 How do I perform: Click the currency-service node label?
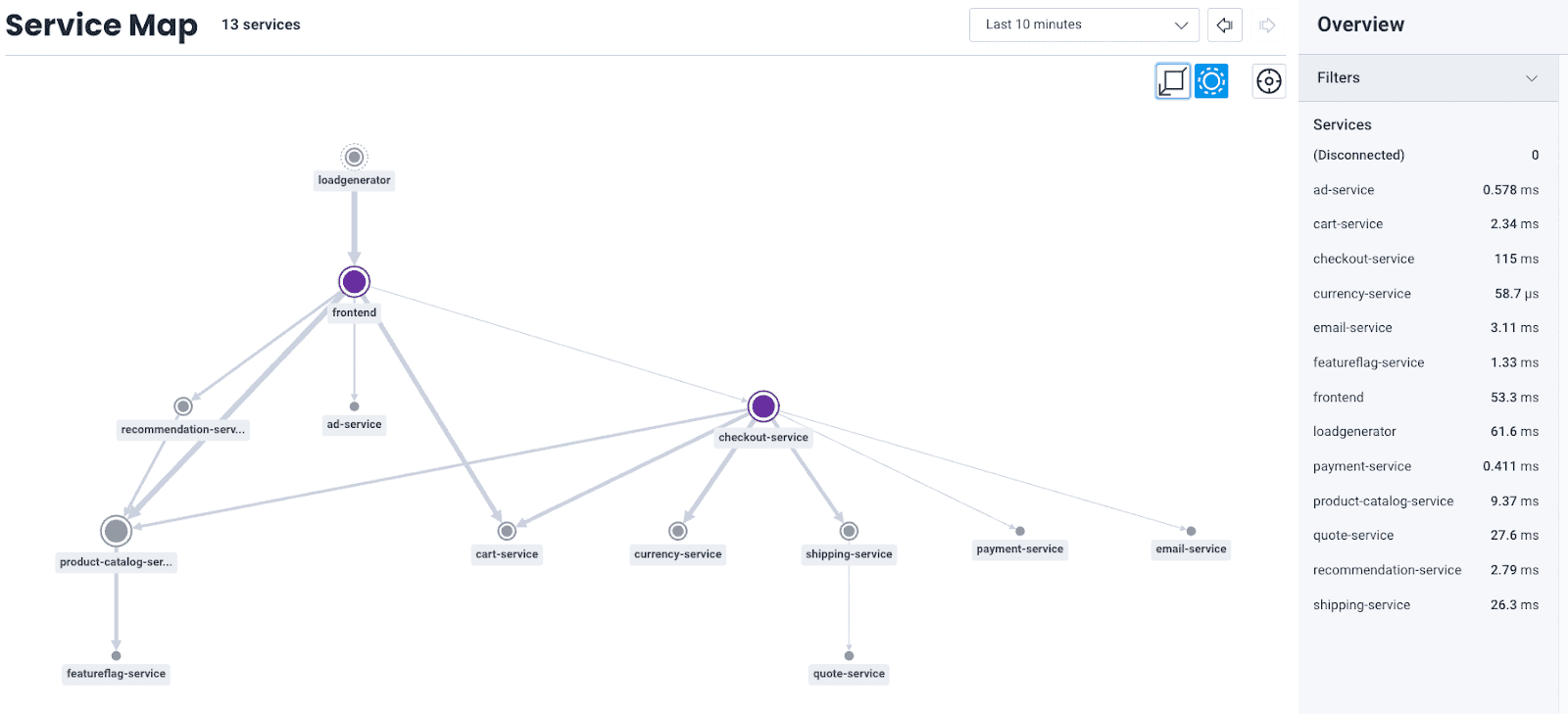click(x=677, y=554)
